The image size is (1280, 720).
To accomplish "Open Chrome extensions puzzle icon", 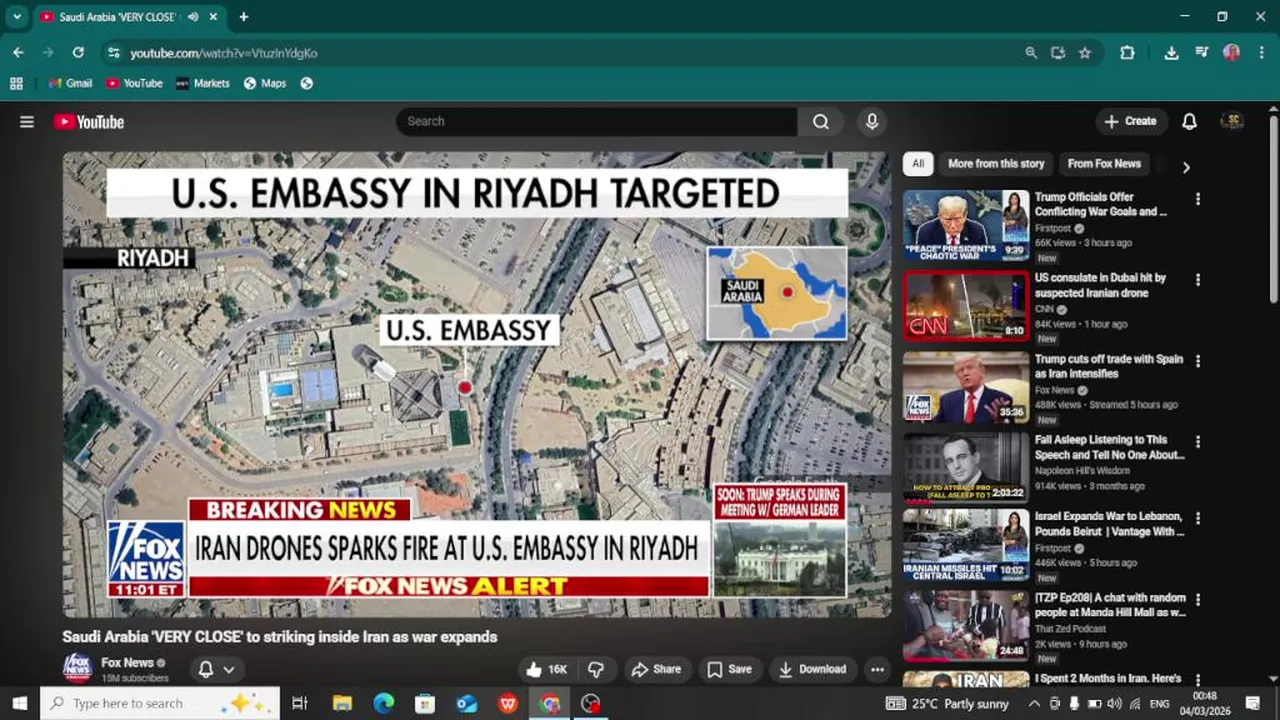I will [1127, 53].
